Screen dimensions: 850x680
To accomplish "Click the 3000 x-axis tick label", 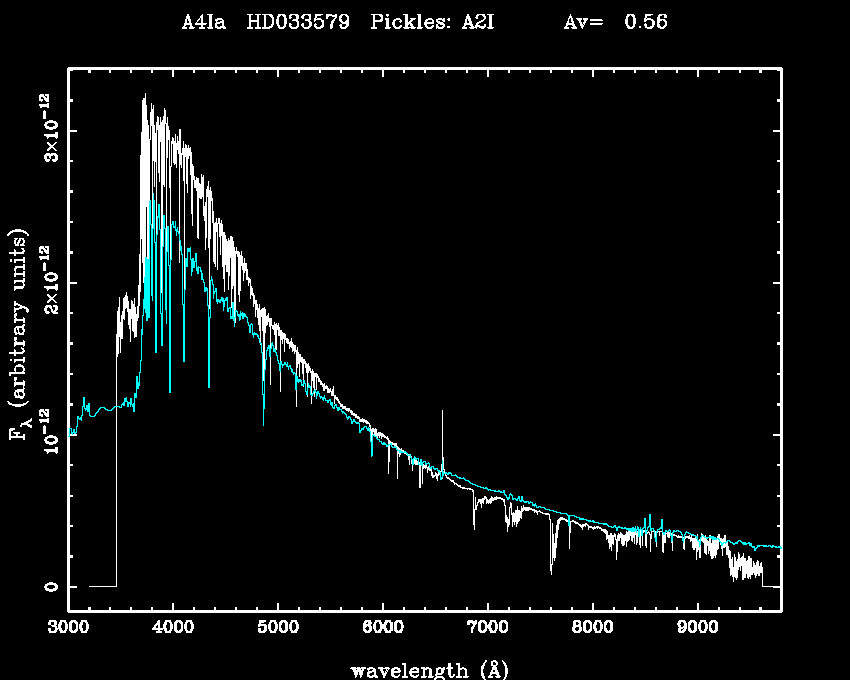I will (68, 628).
